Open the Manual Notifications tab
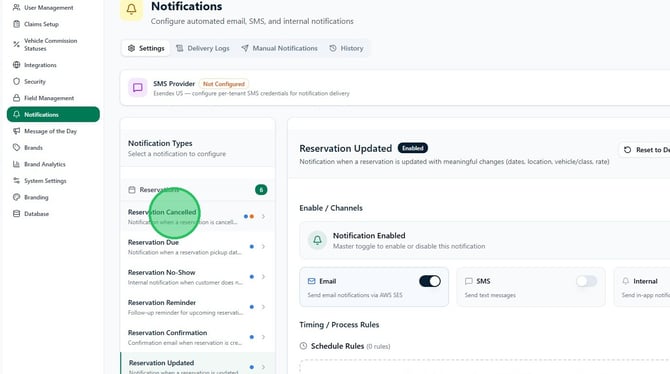The image size is (670, 374). click(279, 48)
